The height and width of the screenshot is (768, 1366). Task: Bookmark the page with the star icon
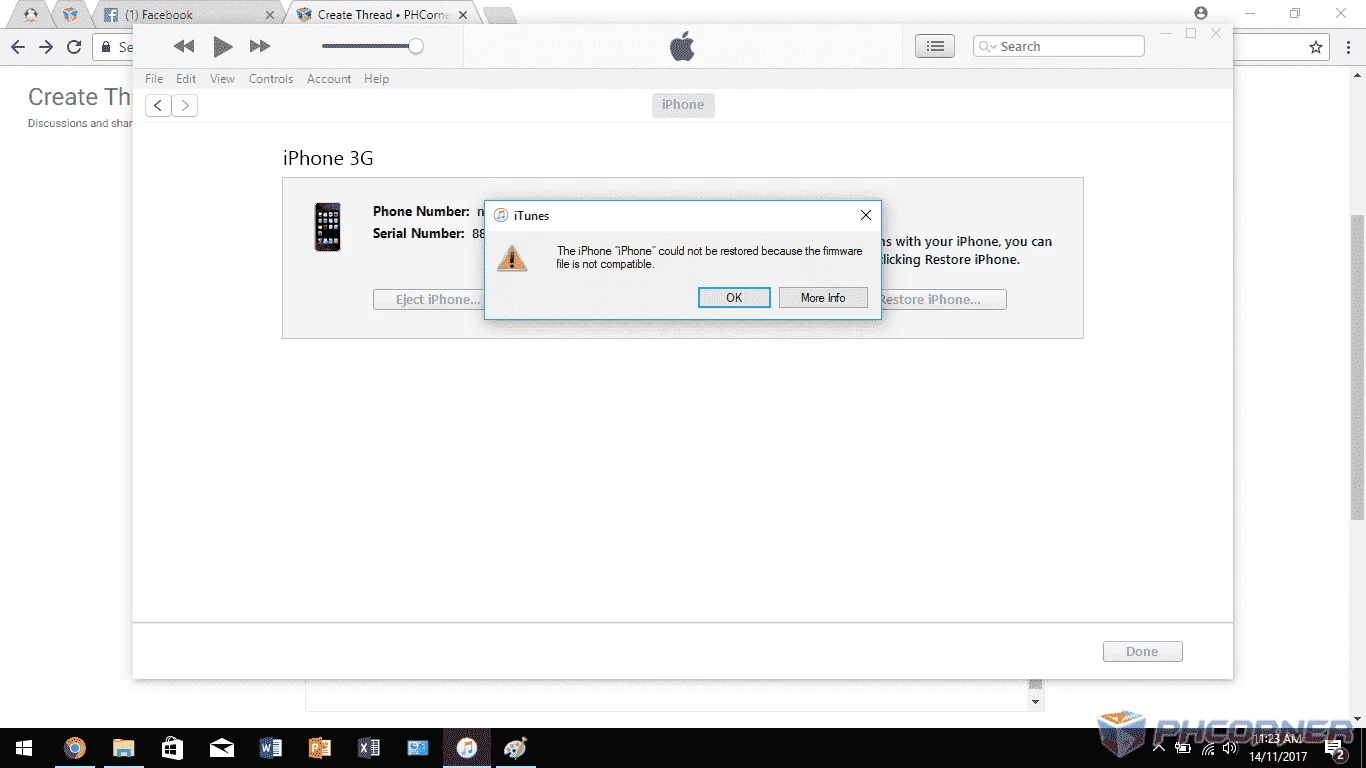(1316, 47)
